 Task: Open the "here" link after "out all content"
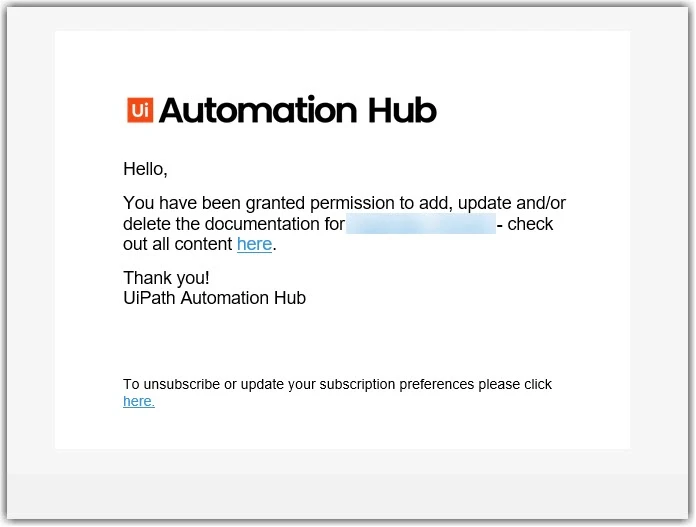pos(254,244)
